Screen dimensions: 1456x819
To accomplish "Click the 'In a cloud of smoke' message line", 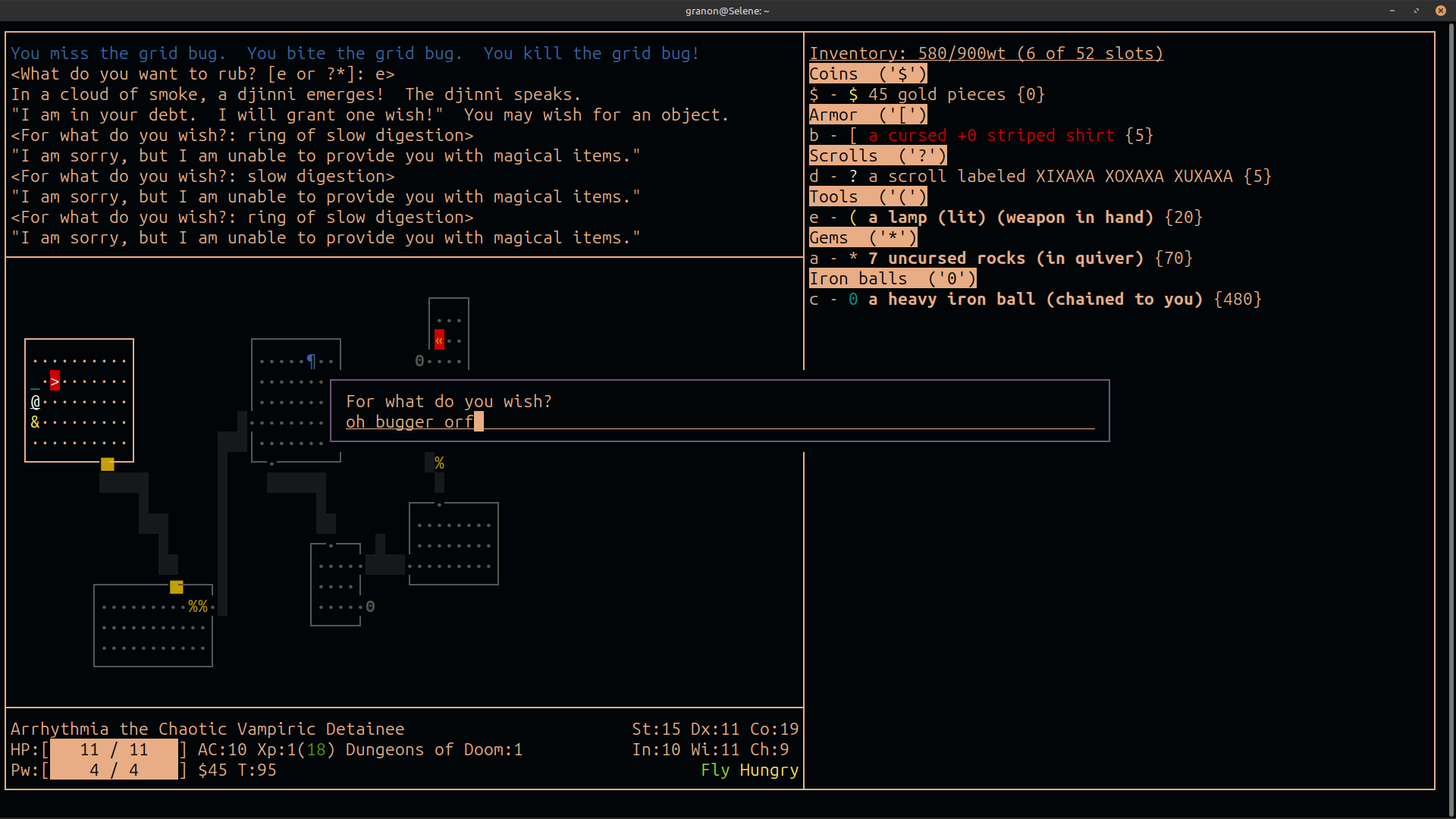I will click(x=296, y=94).
